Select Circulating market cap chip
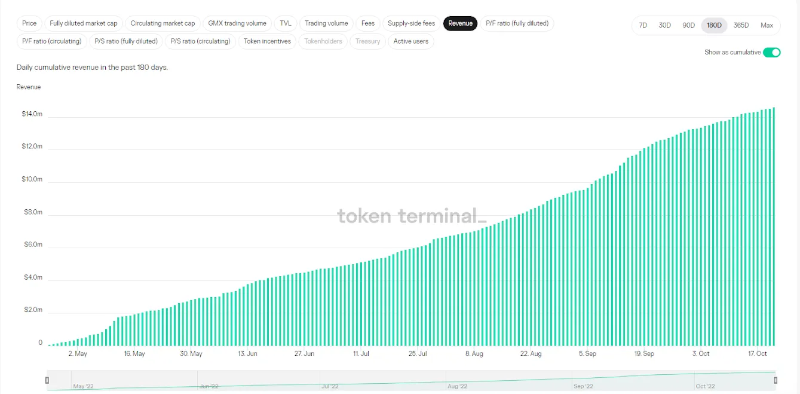This screenshot has width=800, height=394. click(163, 23)
